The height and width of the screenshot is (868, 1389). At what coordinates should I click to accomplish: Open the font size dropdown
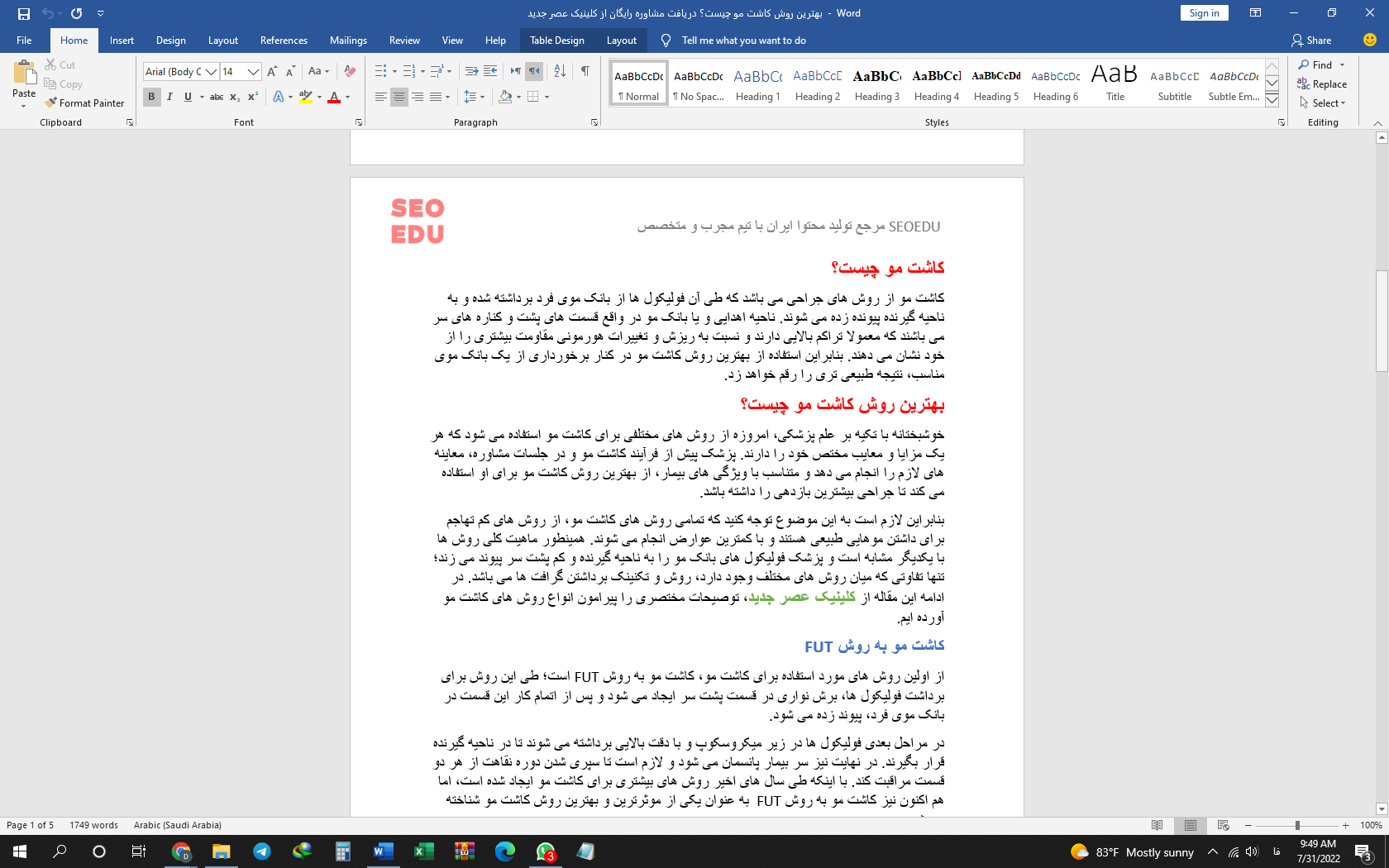click(x=253, y=72)
